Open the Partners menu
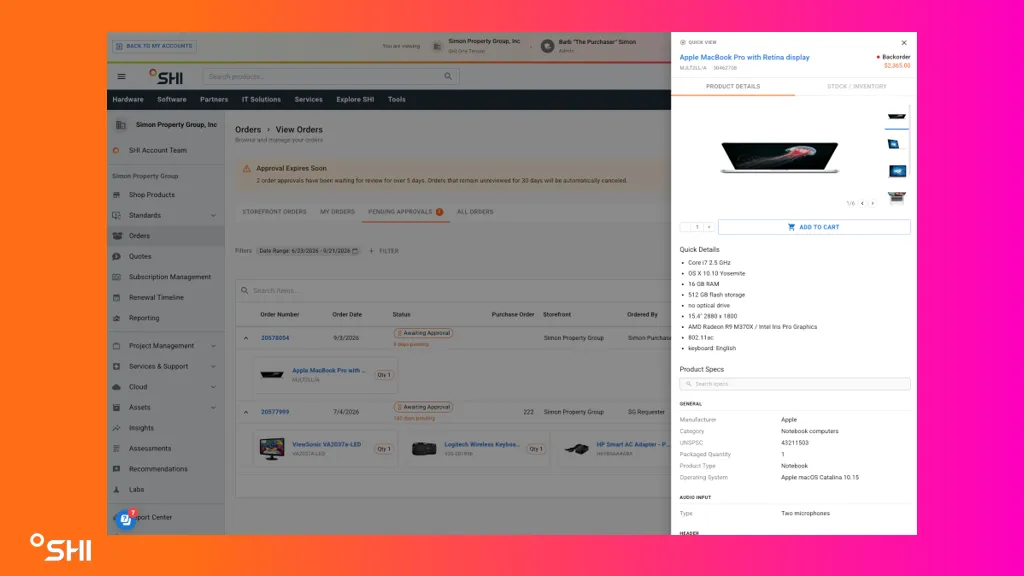Screen dimensions: 1024x576 tap(214, 99)
